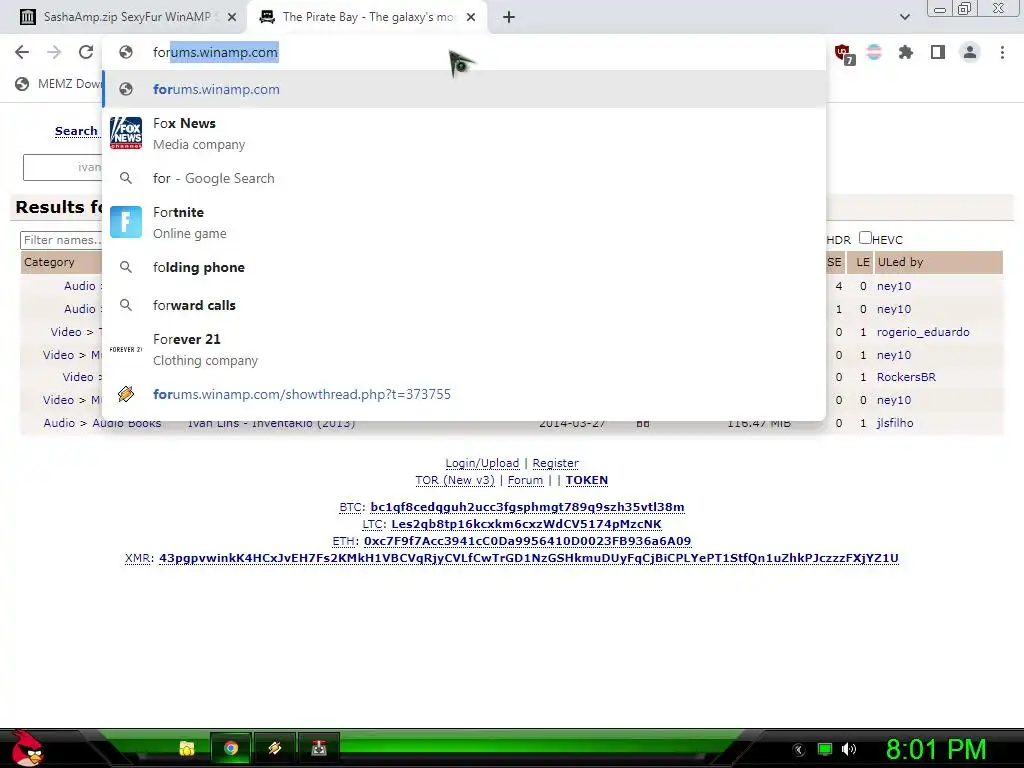
Task: Choose 'for - Google Search' suggestion
Action: click(464, 178)
